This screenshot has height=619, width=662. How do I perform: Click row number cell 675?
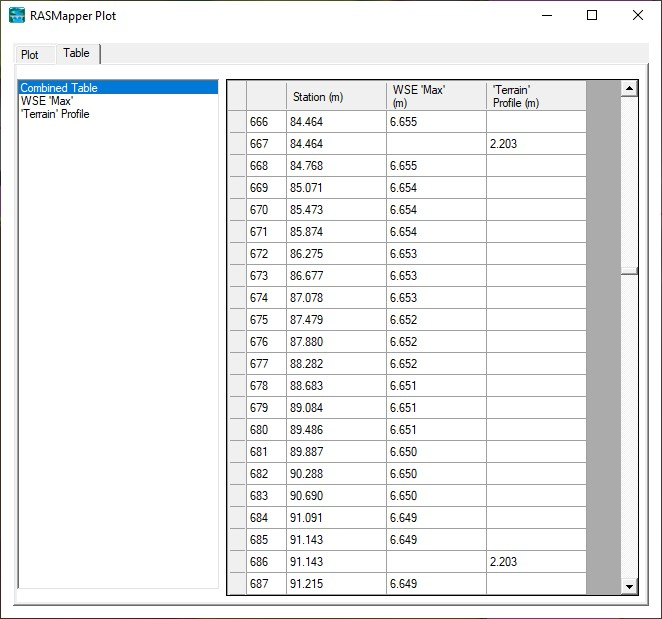[266, 320]
